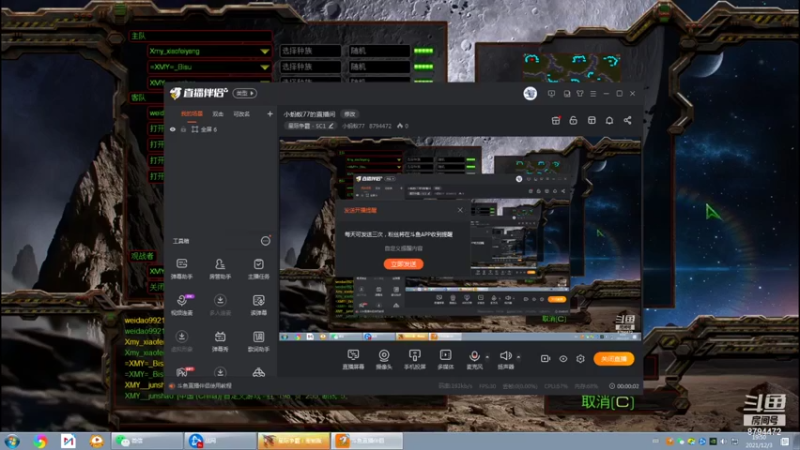Image resolution: width=800 pixels, height=450 pixels.
Task: Add a 直播屏幕 screen capture source
Action: (353, 359)
